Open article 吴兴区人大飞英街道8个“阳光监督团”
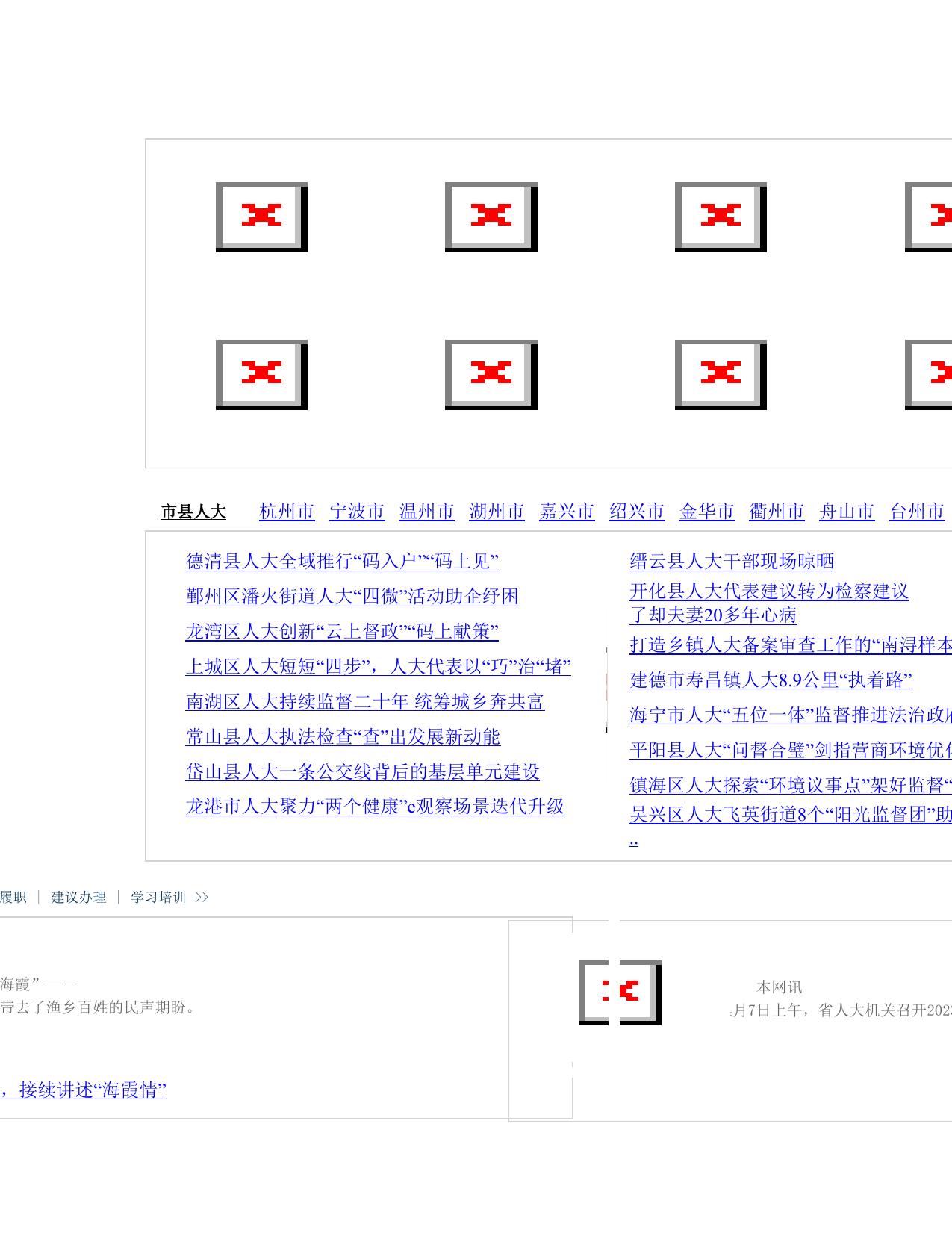Image resolution: width=952 pixels, height=1233 pixels. click(x=791, y=815)
